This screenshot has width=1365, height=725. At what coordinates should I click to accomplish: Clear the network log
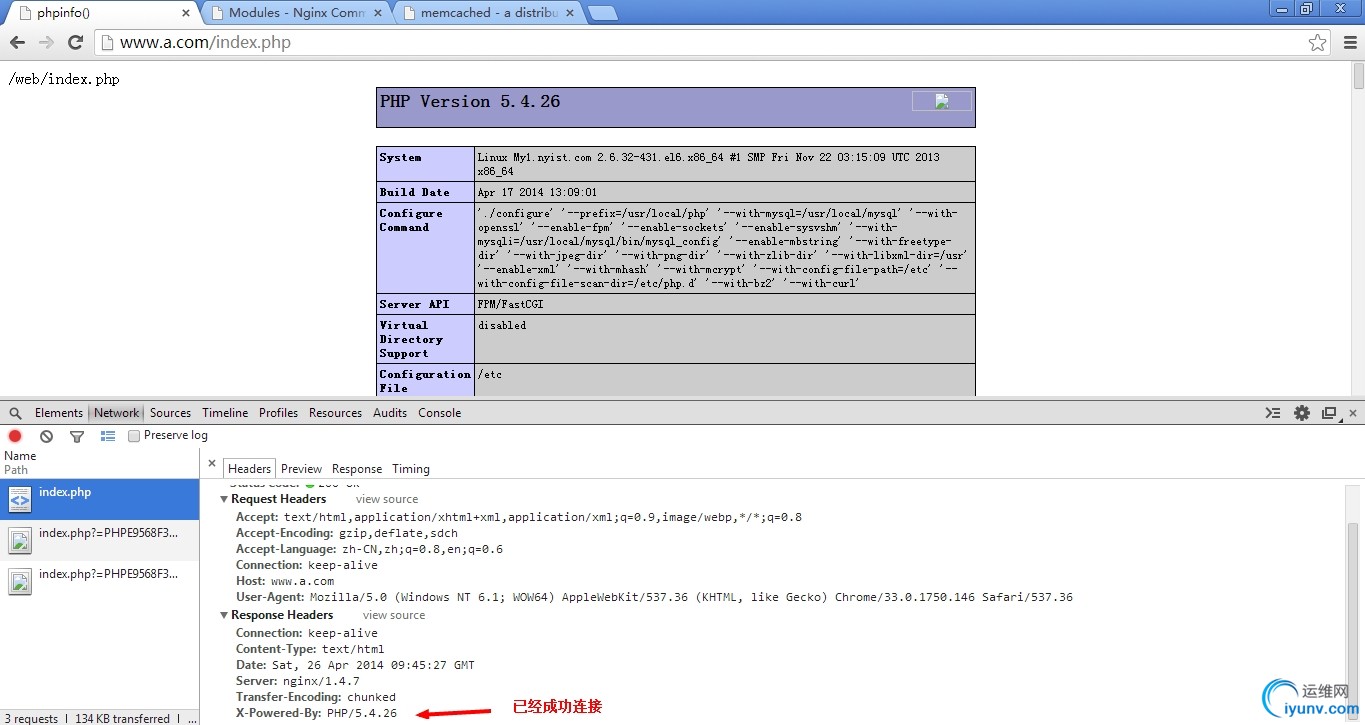coord(46,436)
